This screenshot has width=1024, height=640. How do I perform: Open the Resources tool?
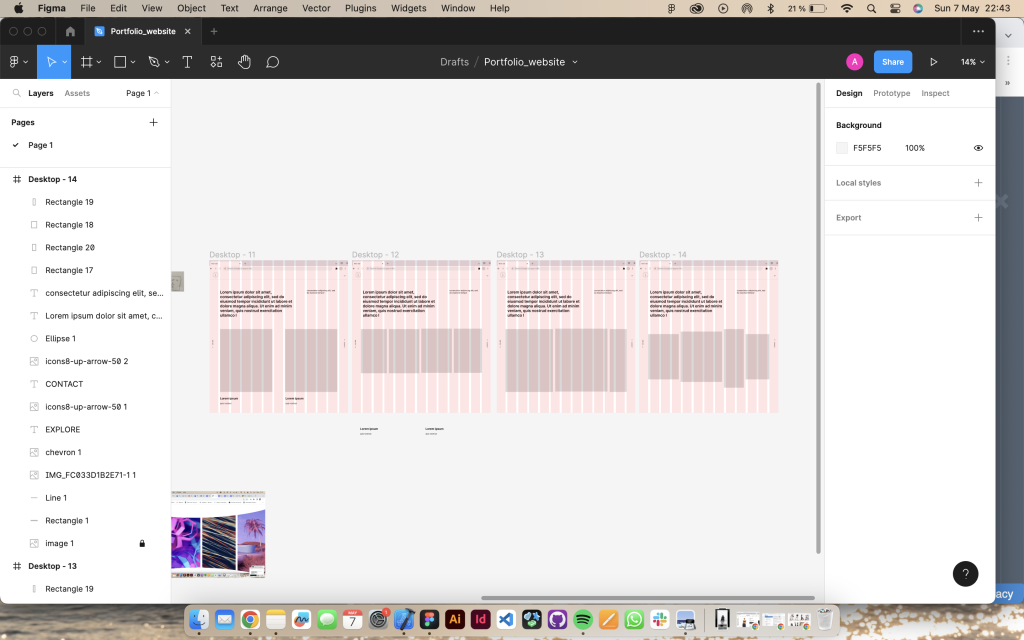[216, 62]
